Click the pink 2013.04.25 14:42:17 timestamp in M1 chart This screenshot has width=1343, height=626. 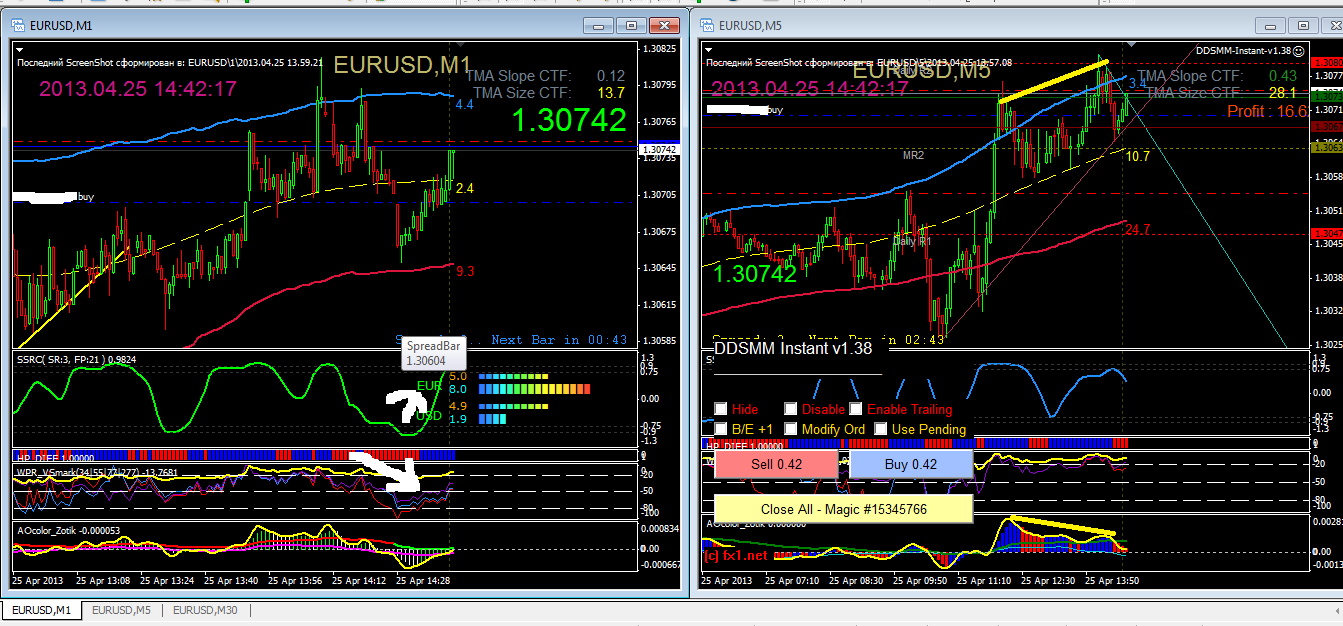[138, 89]
